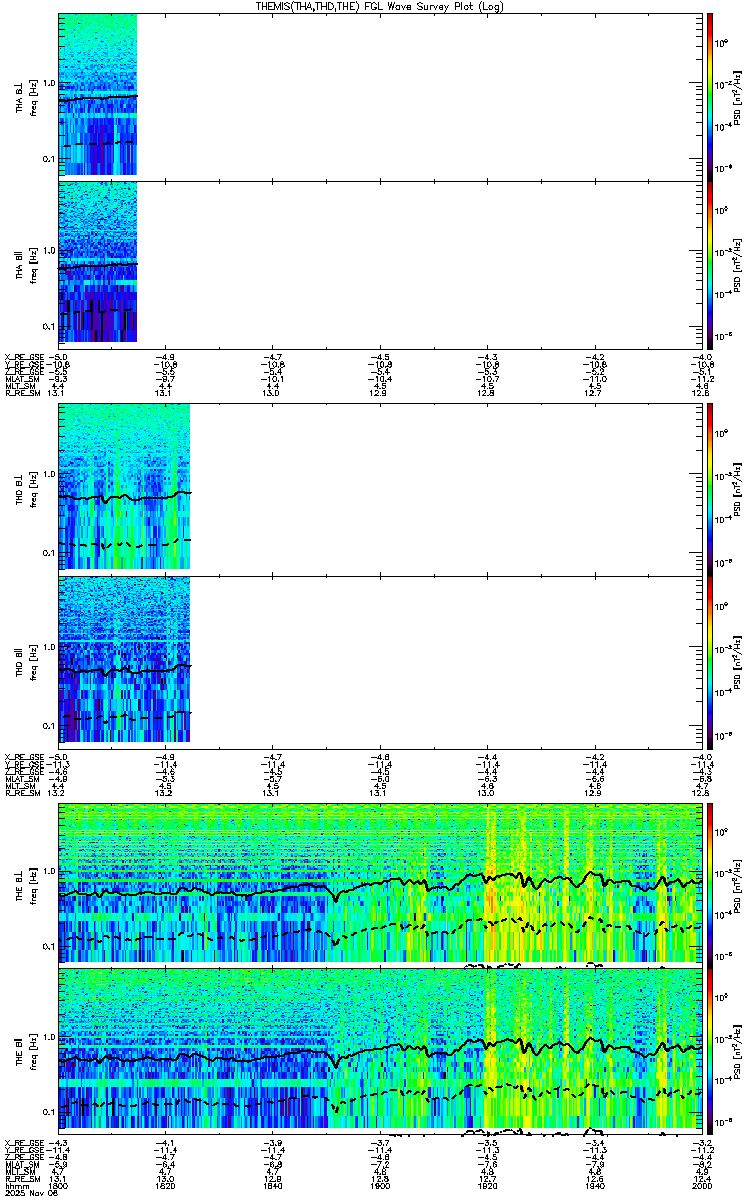
Task: Click the 1900 time tick label
Action: tap(381, 1185)
